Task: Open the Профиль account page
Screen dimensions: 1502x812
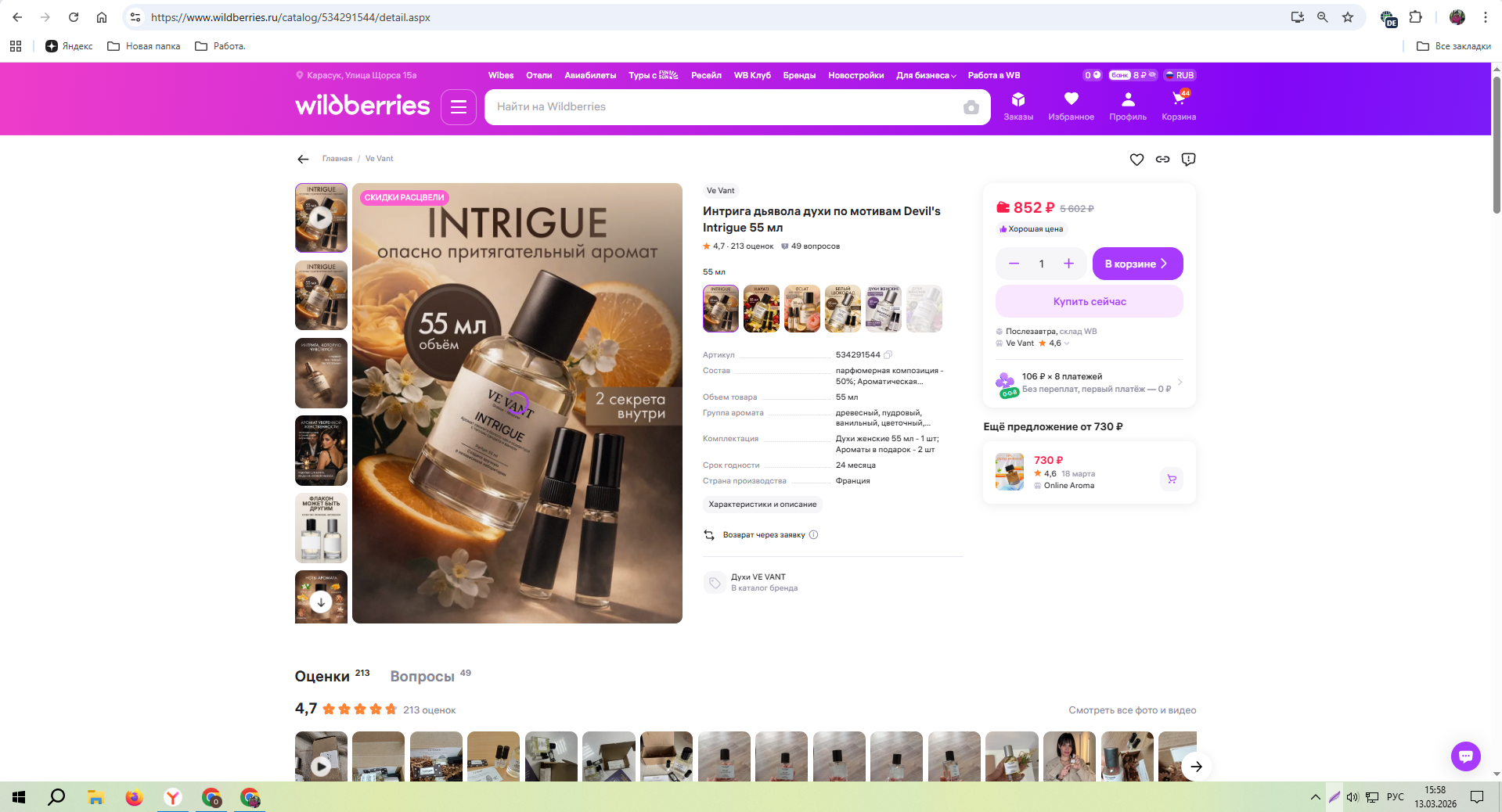Action: 1128,106
